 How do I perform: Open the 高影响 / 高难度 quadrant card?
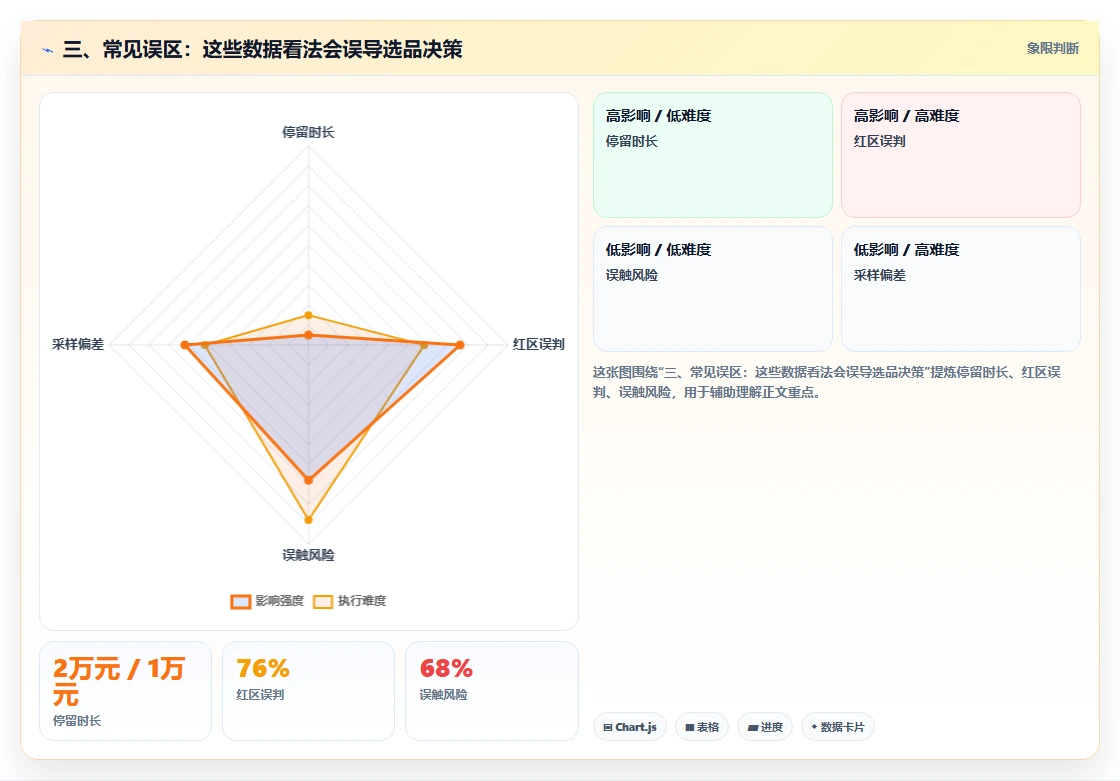point(961,155)
